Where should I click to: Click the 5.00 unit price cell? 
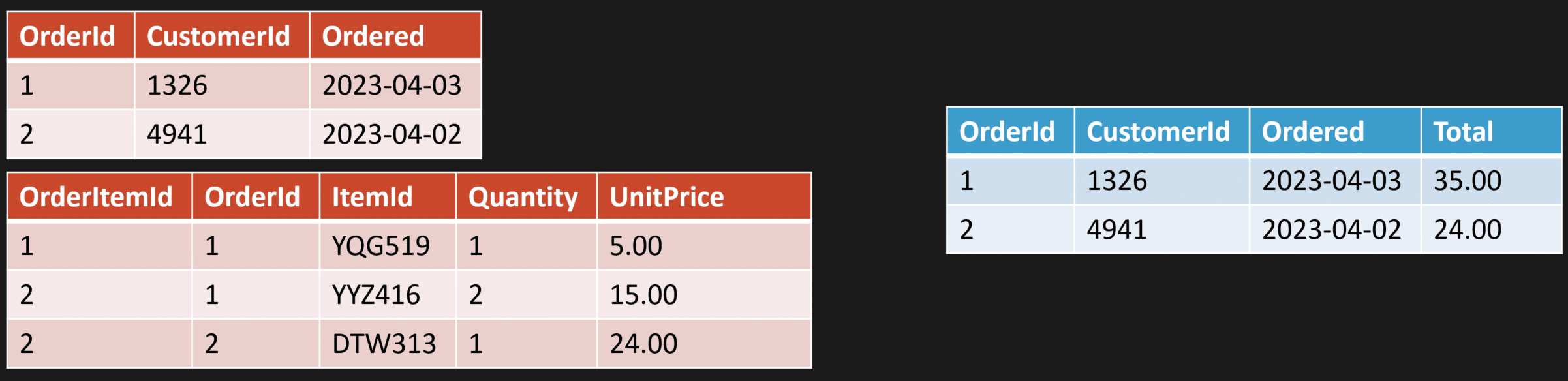tap(636, 246)
